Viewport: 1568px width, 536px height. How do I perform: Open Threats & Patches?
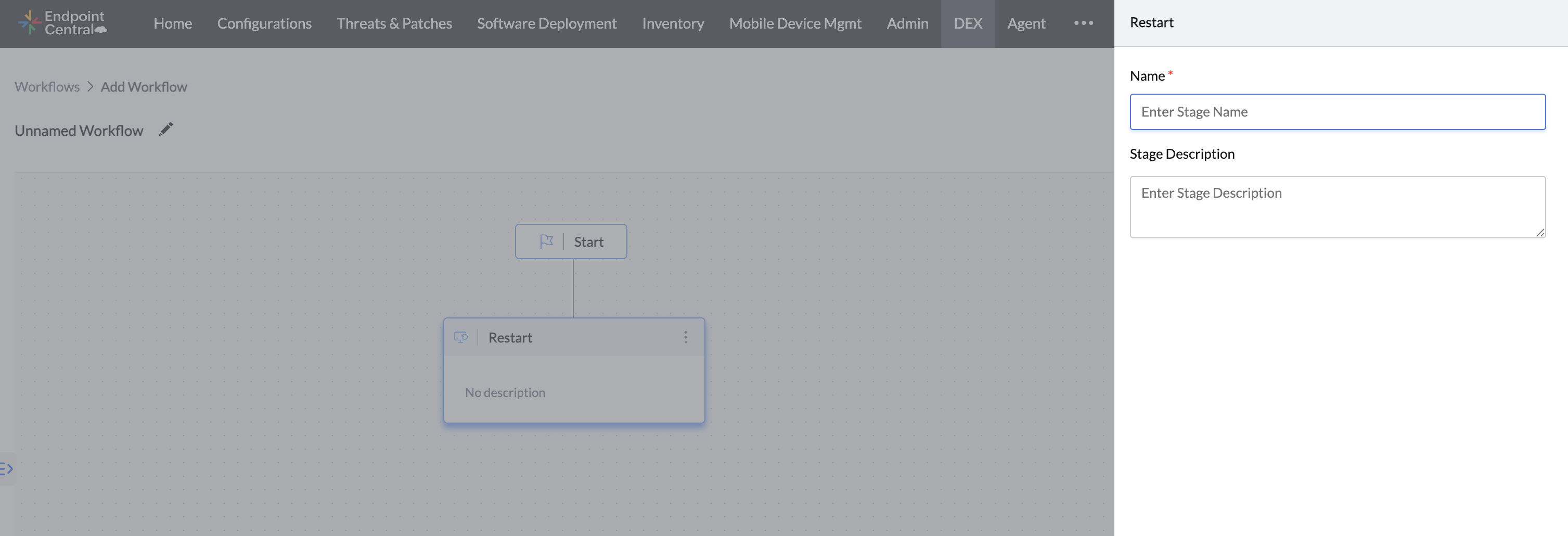394,23
